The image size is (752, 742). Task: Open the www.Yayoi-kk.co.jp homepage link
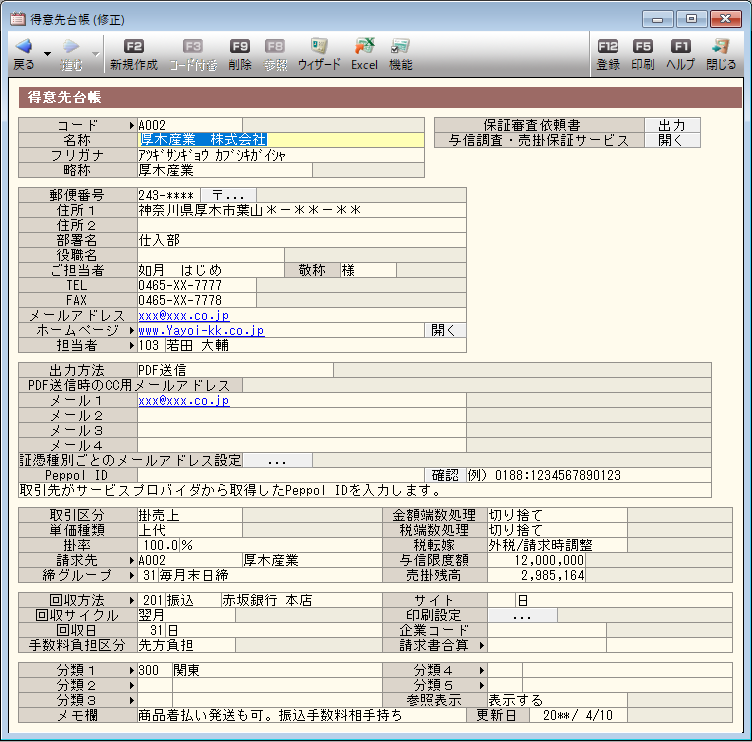[x=201, y=330]
